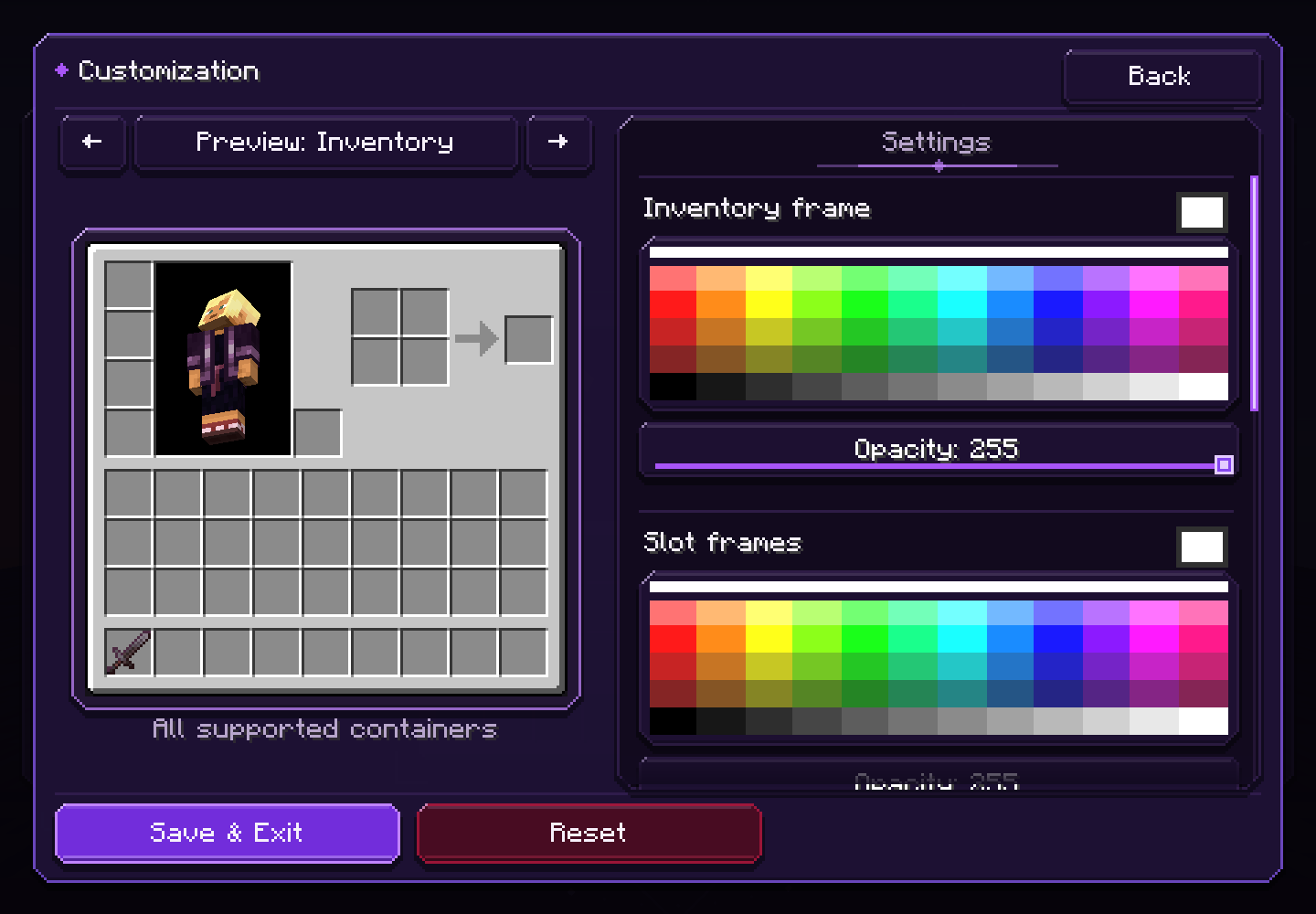This screenshot has width=1316, height=914.
Task: Click the "All supported containers" text
Action: point(325,729)
